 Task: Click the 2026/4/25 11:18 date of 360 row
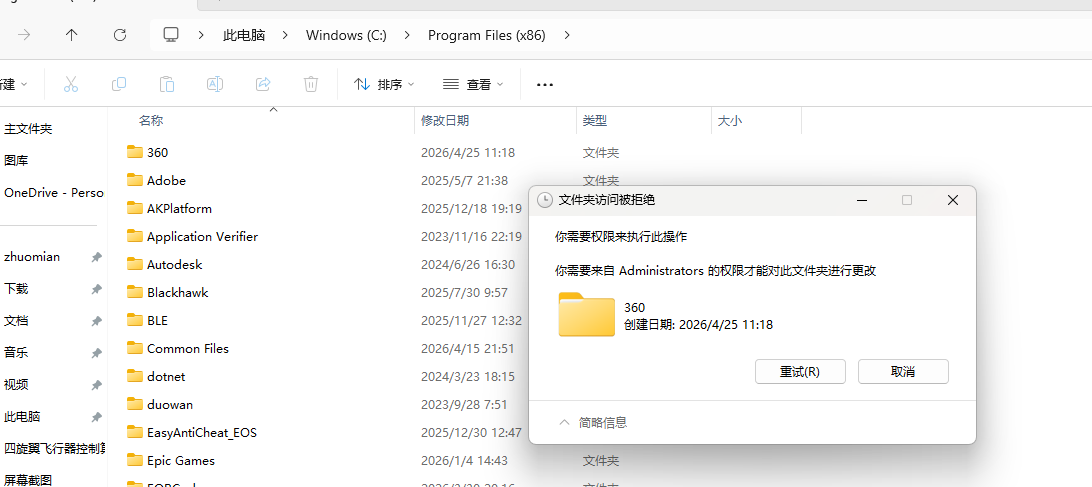pos(468,153)
